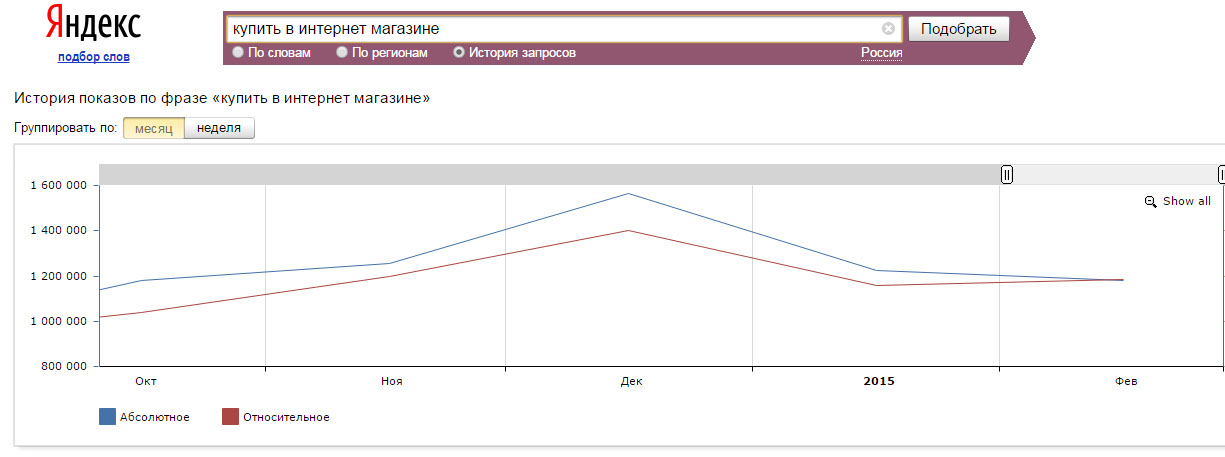Click the Окт axis label
Screen dimensions: 1225x457
(146, 382)
